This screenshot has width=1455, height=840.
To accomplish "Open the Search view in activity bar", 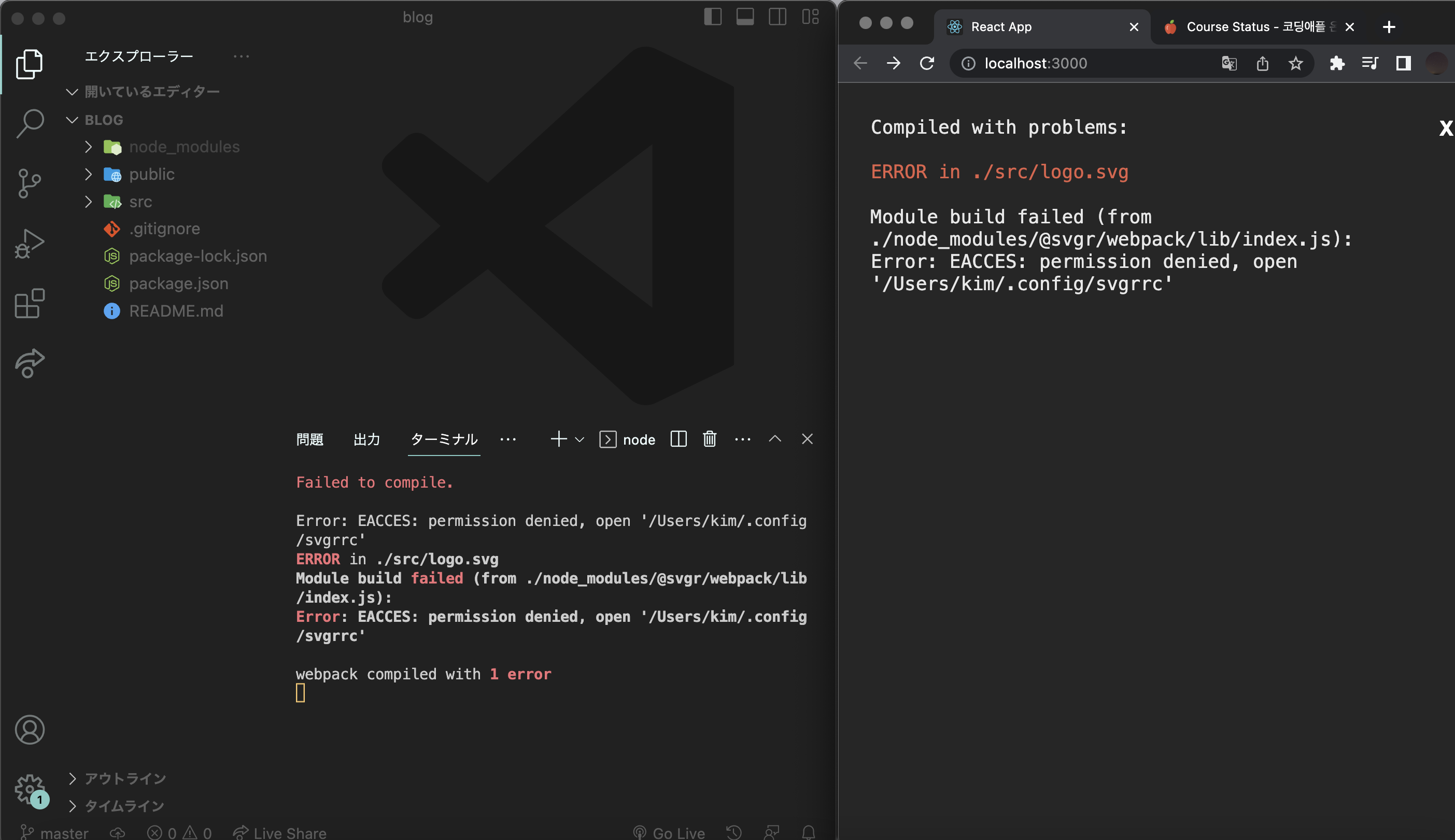I will click(x=30, y=123).
